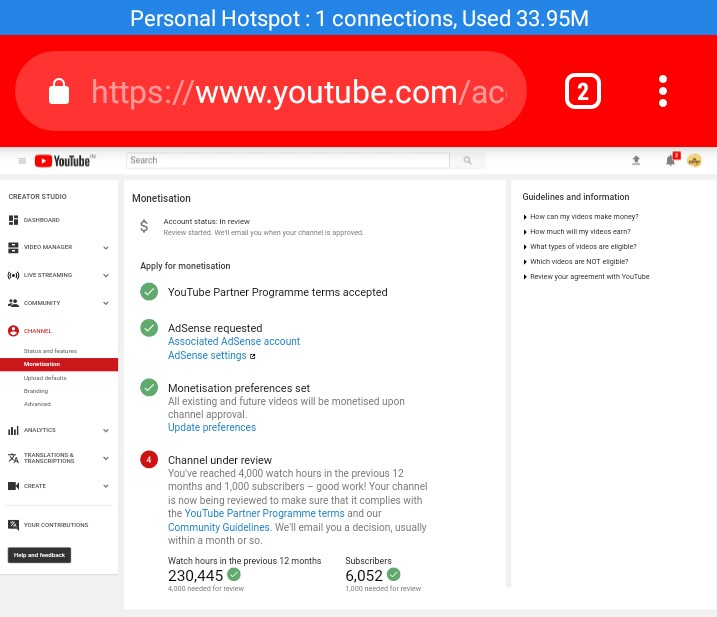Select Status and features under Channel

tap(50, 351)
